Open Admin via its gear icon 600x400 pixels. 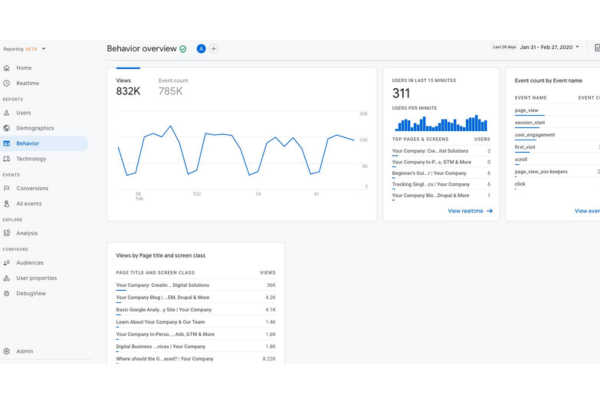(7, 351)
